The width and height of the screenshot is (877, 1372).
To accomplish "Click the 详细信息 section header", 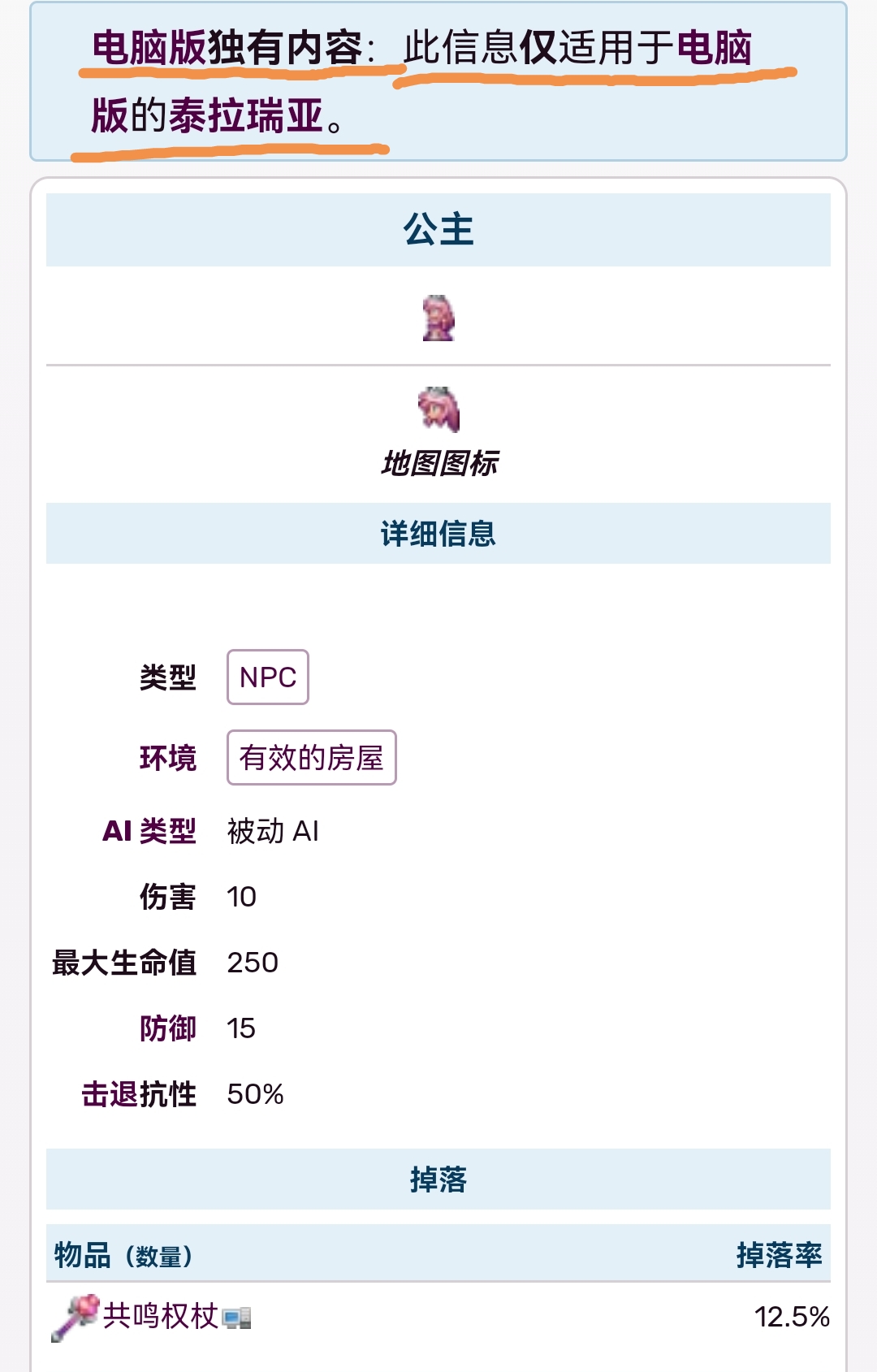I will click(x=438, y=534).
